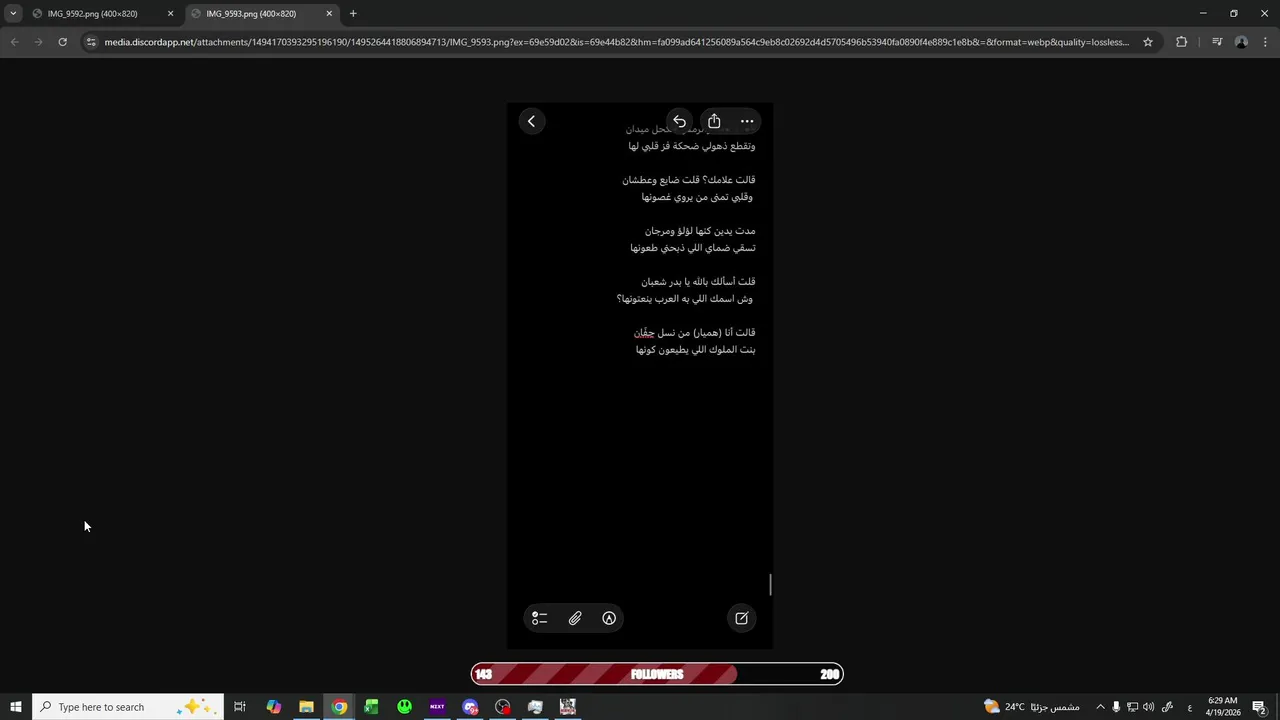The width and height of the screenshot is (1280, 720).
Task: Open Task View on the taskbar
Action: click(x=240, y=707)
